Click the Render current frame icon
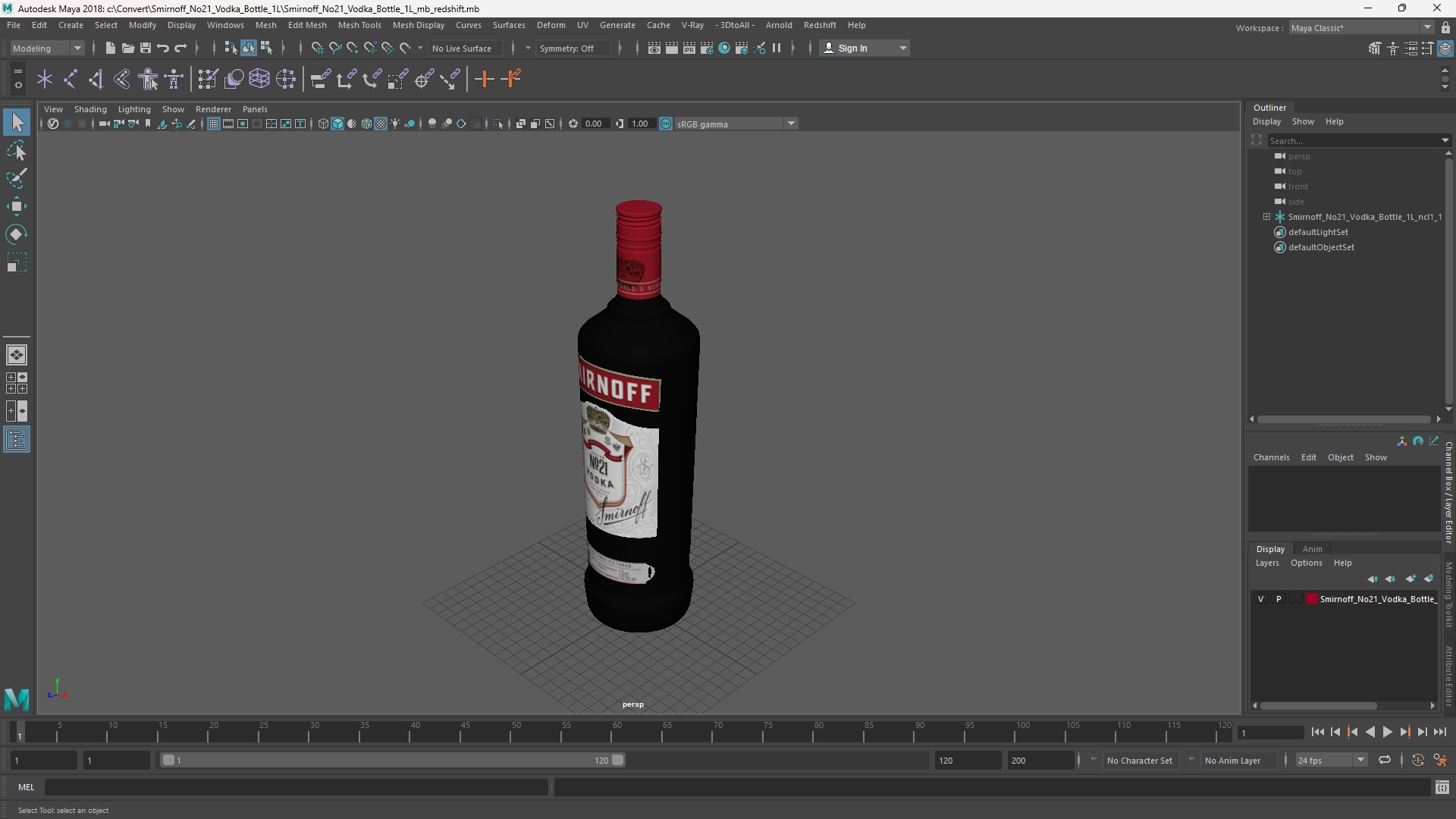 coord(672,48)
